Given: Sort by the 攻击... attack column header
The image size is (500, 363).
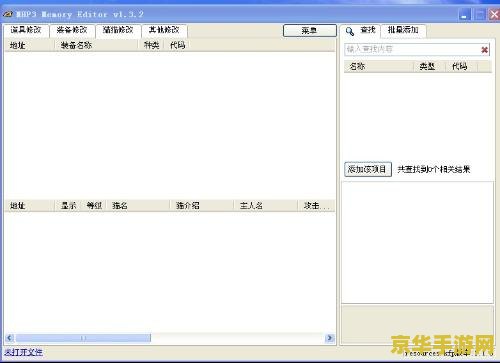Looking at the screenshot, I should pos(316,206).
